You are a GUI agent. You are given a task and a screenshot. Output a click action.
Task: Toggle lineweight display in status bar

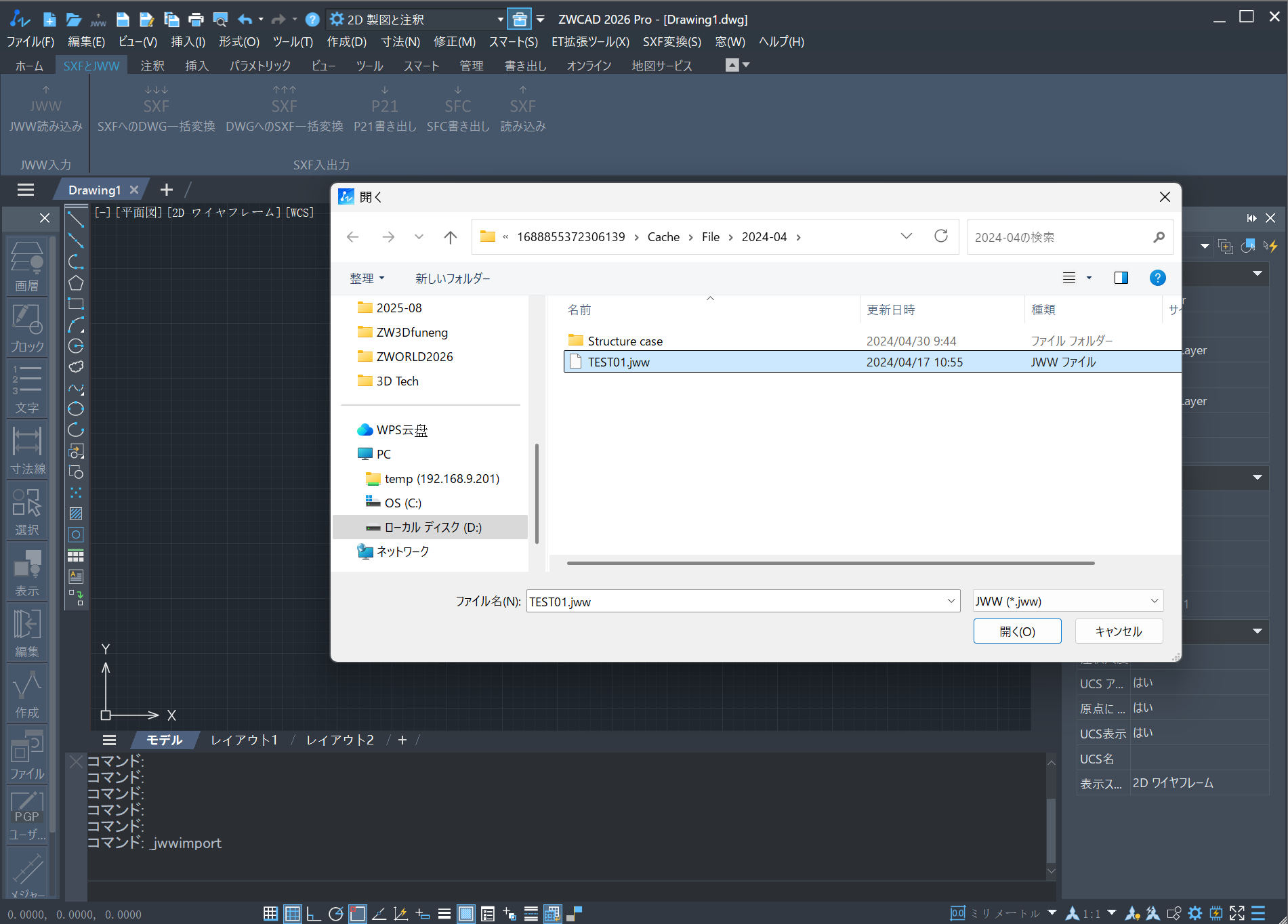pyautogui.click(x=444, y=914)
